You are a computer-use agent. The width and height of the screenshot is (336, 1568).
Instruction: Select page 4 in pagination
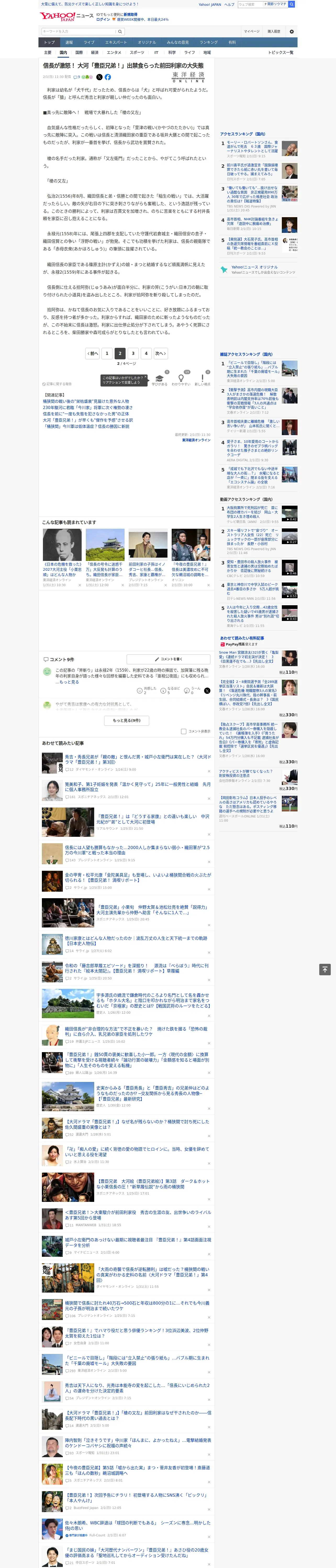pyautogui.click(x=146, y=353)
